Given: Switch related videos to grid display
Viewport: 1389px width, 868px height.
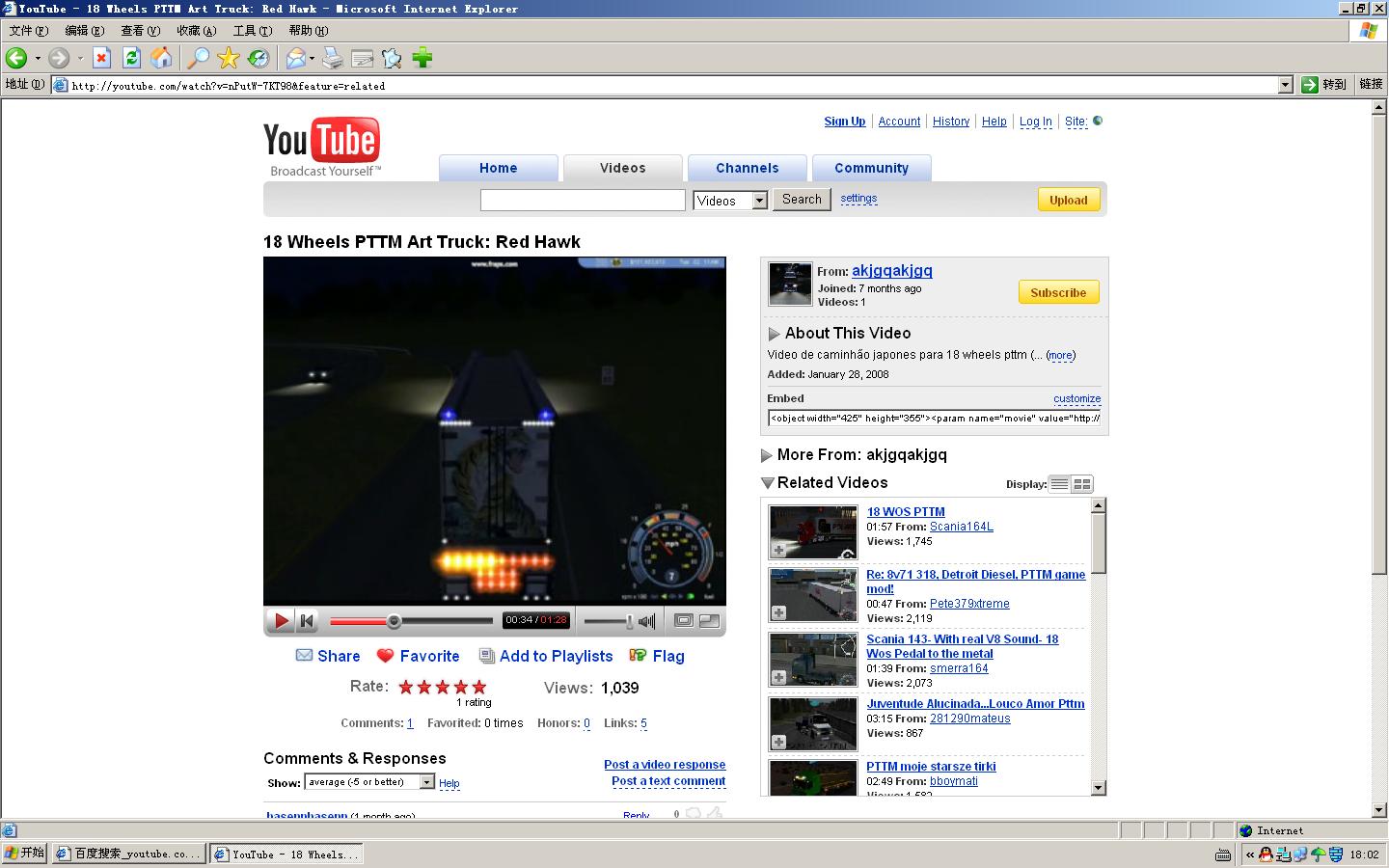Looking at the screenshot, I should (x=1082, y=484).
